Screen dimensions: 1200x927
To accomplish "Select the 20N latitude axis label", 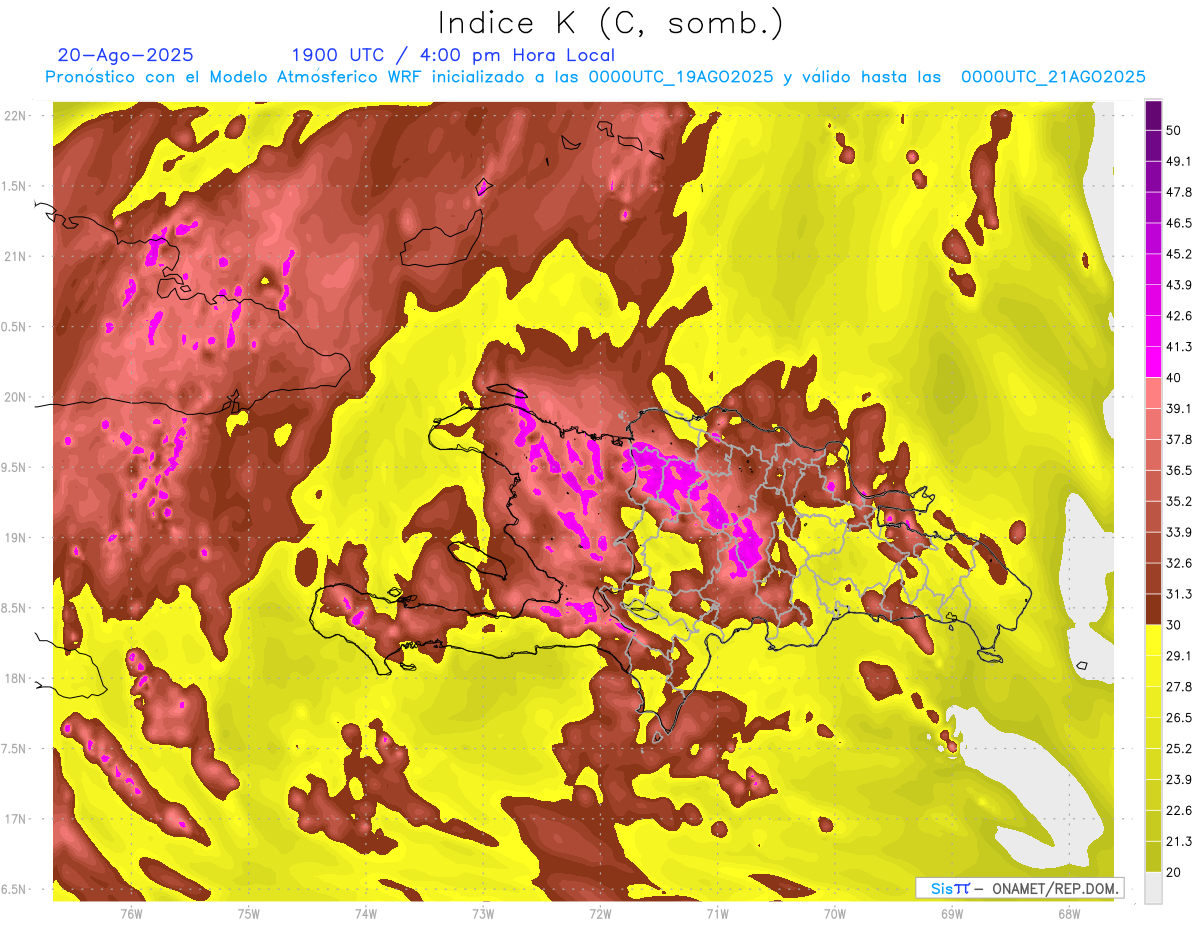I will click(15, 397).
